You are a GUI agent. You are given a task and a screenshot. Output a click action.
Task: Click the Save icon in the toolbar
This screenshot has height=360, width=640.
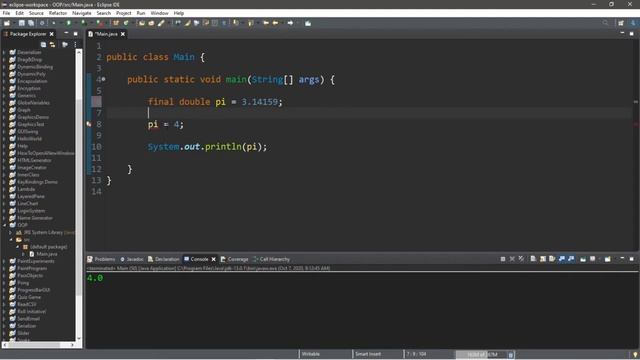[x=22, y=23]
